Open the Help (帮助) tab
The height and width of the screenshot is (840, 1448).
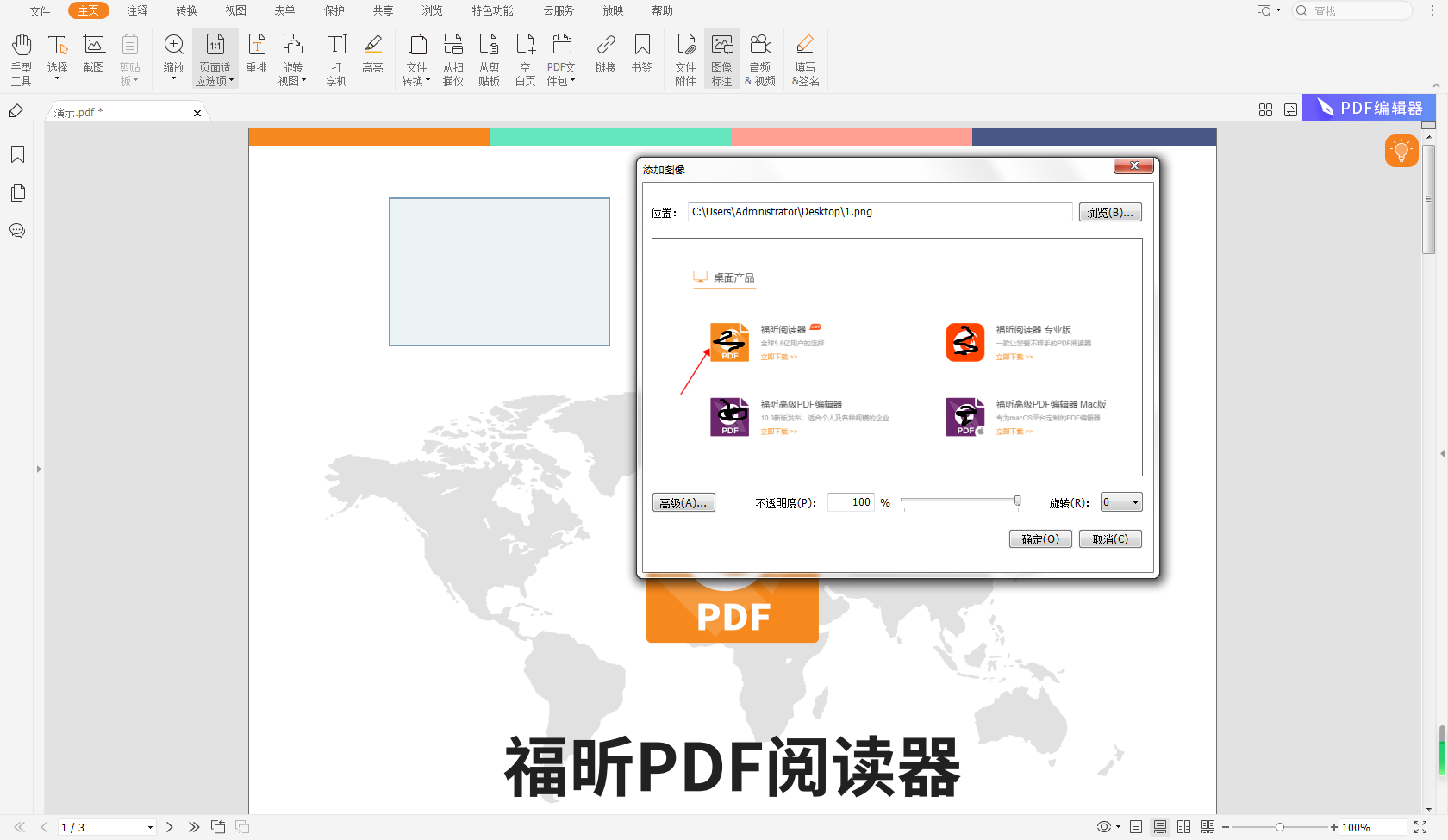pos(663,11)
